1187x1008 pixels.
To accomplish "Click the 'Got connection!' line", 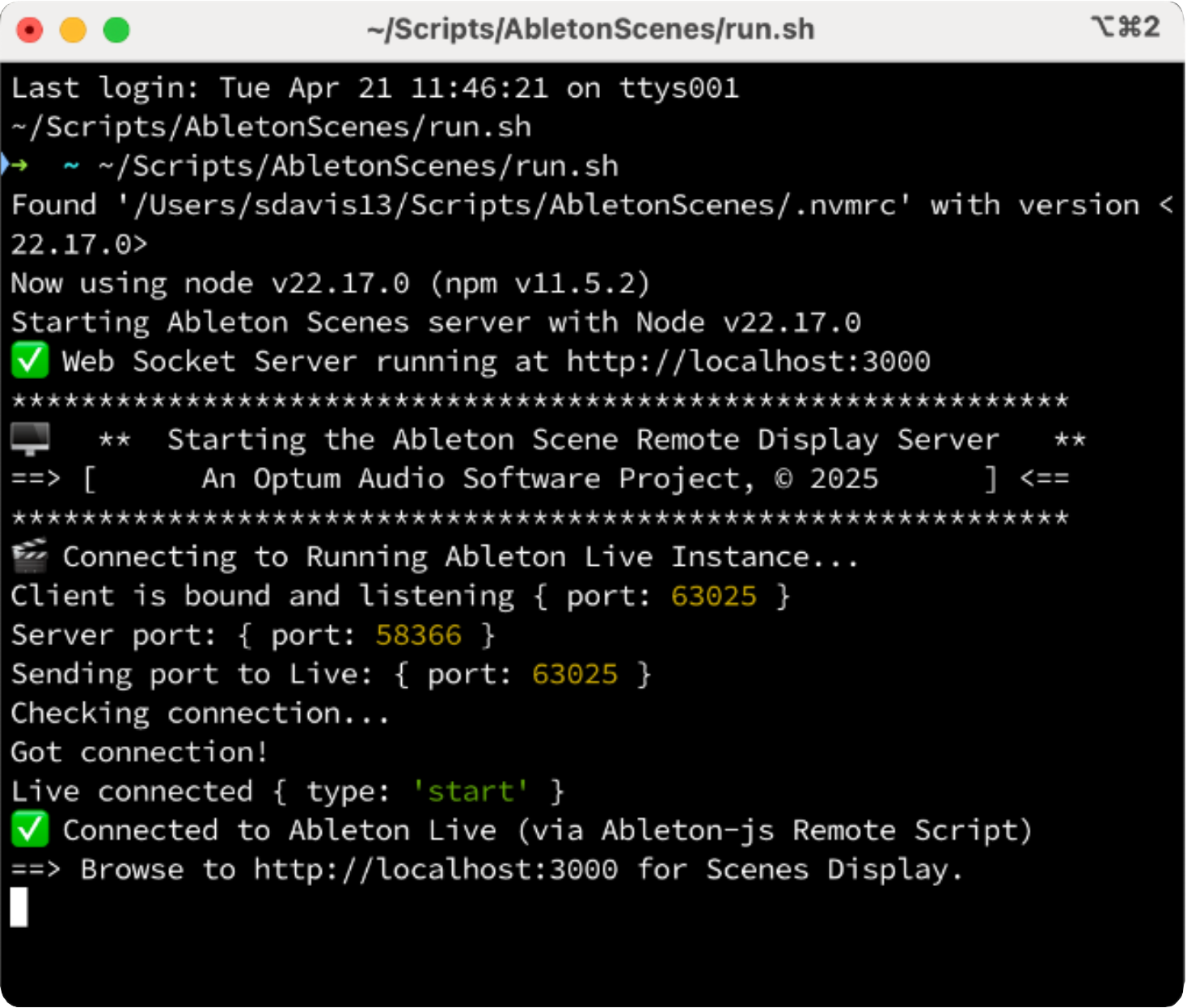I will click(139, 752).
